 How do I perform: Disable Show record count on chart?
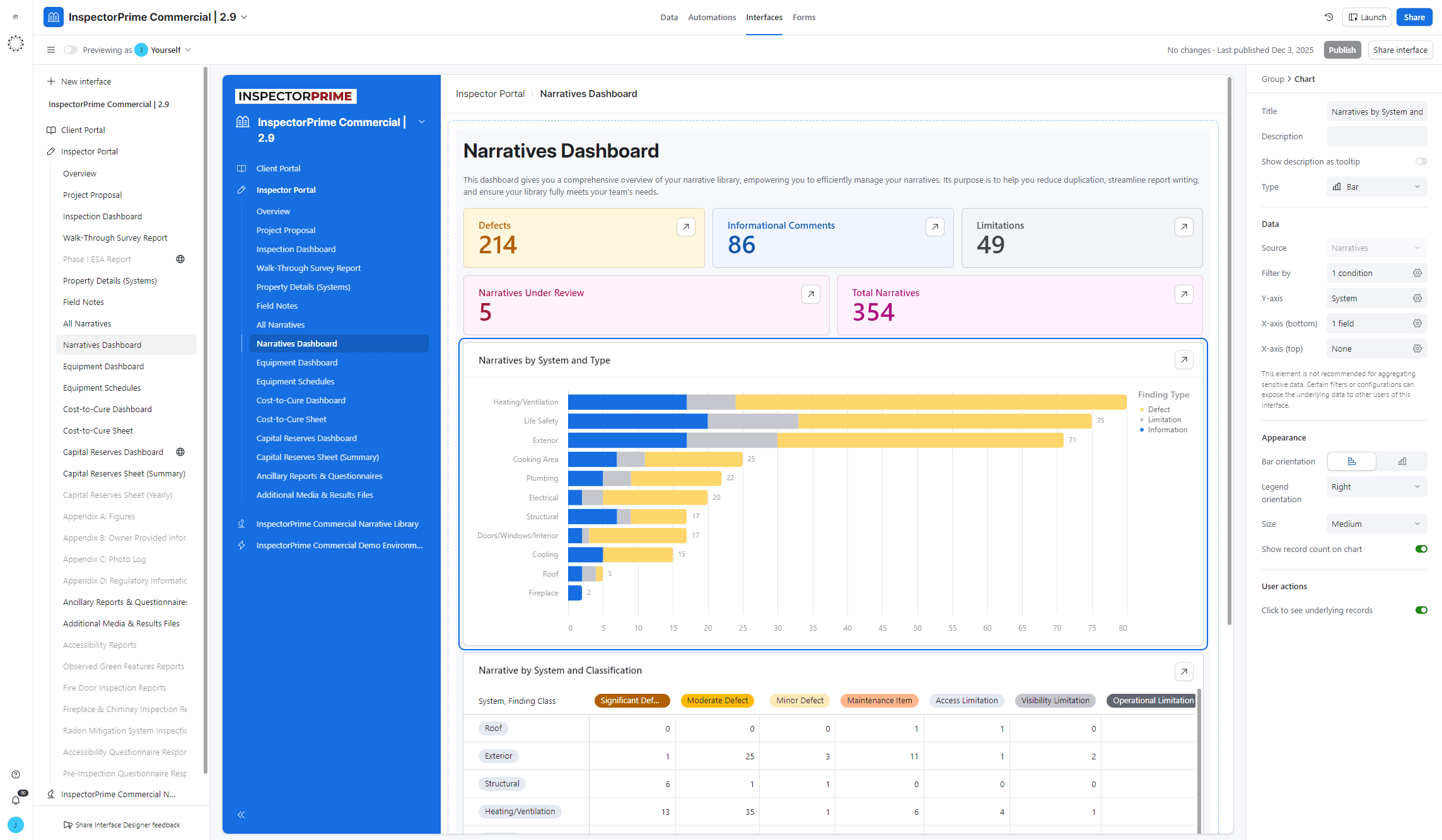1421,549
